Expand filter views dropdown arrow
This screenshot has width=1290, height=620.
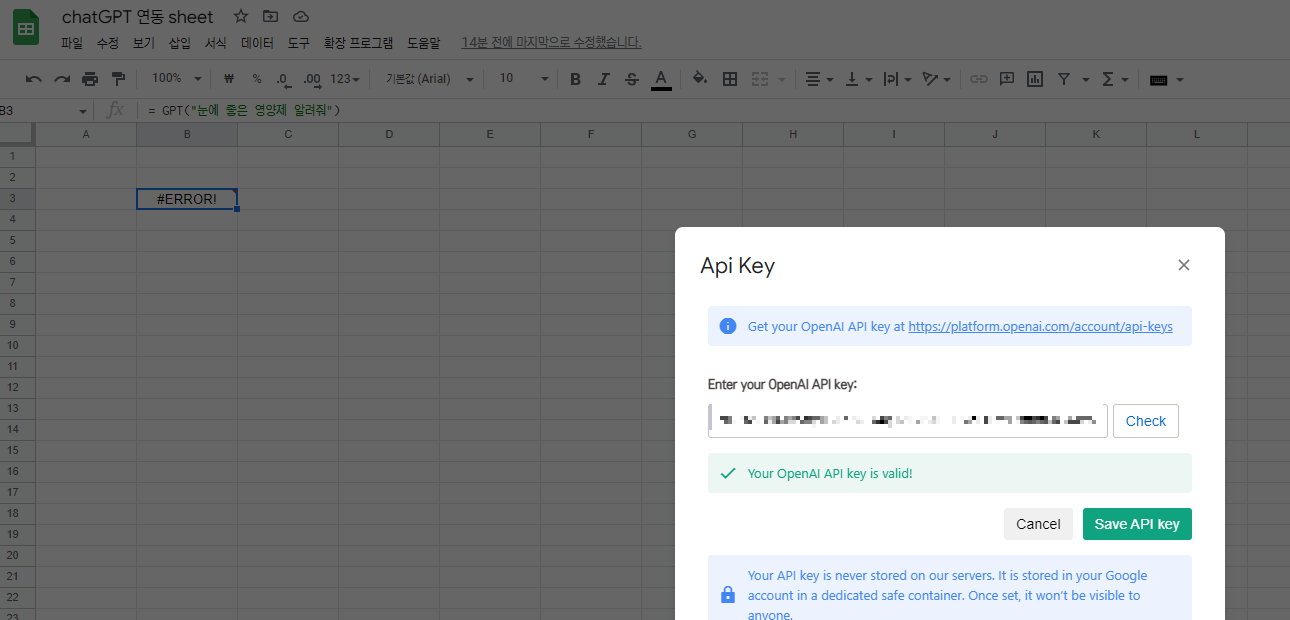point(1085,79)
